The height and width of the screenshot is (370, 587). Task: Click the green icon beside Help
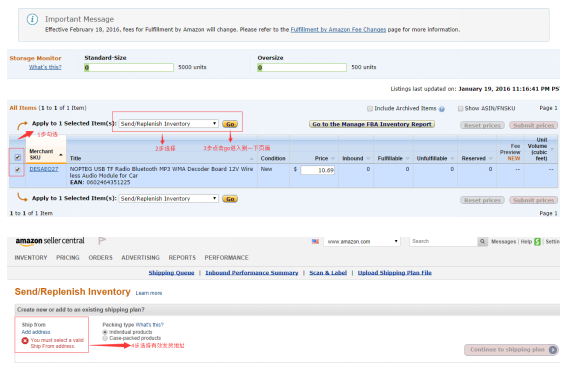(538, 242)
